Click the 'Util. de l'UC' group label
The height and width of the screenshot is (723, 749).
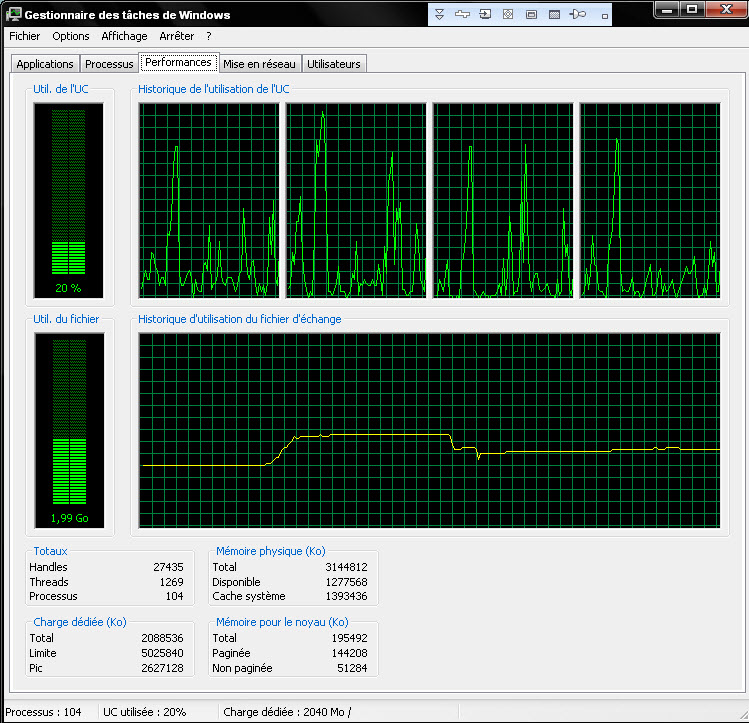click(x=61, y=89)
